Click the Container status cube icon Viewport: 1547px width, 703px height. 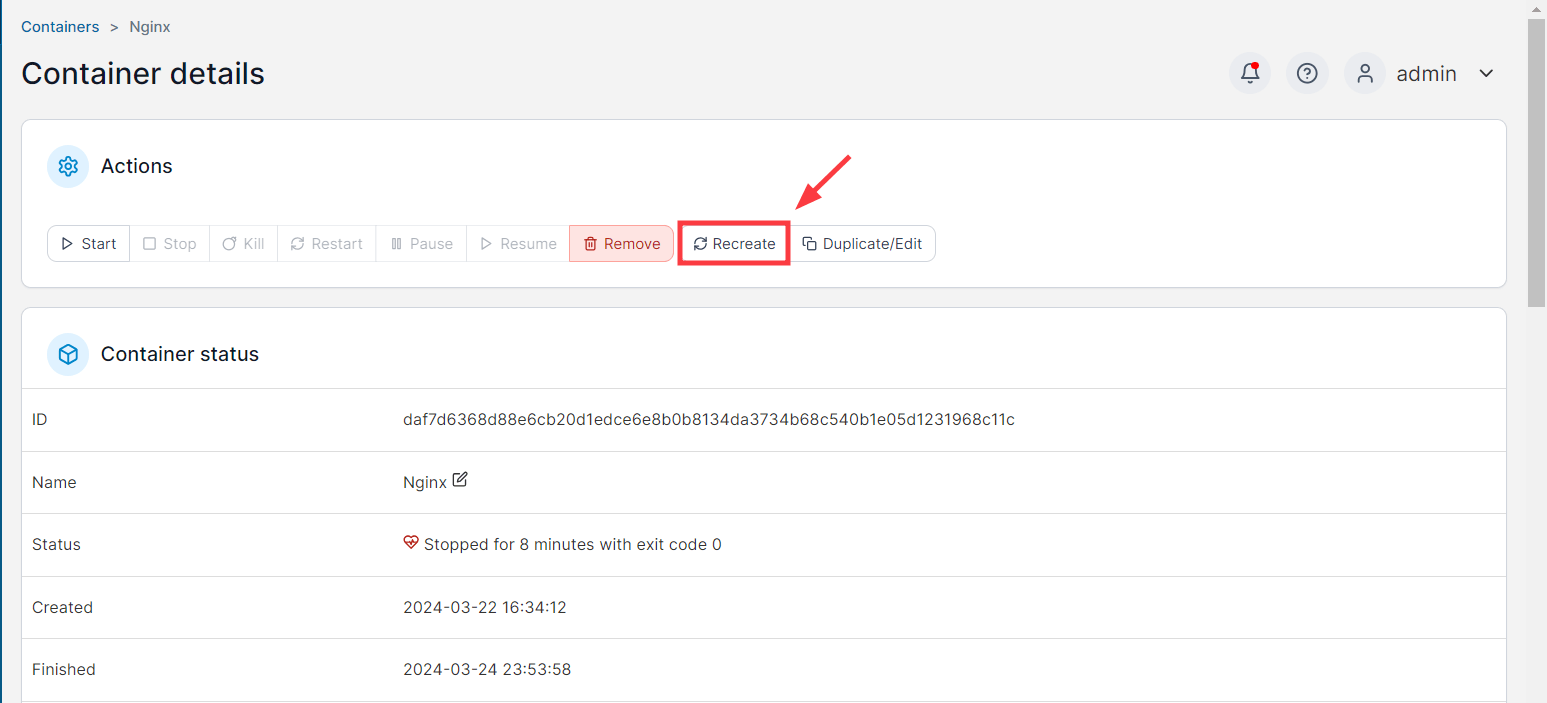click(68, 354)
